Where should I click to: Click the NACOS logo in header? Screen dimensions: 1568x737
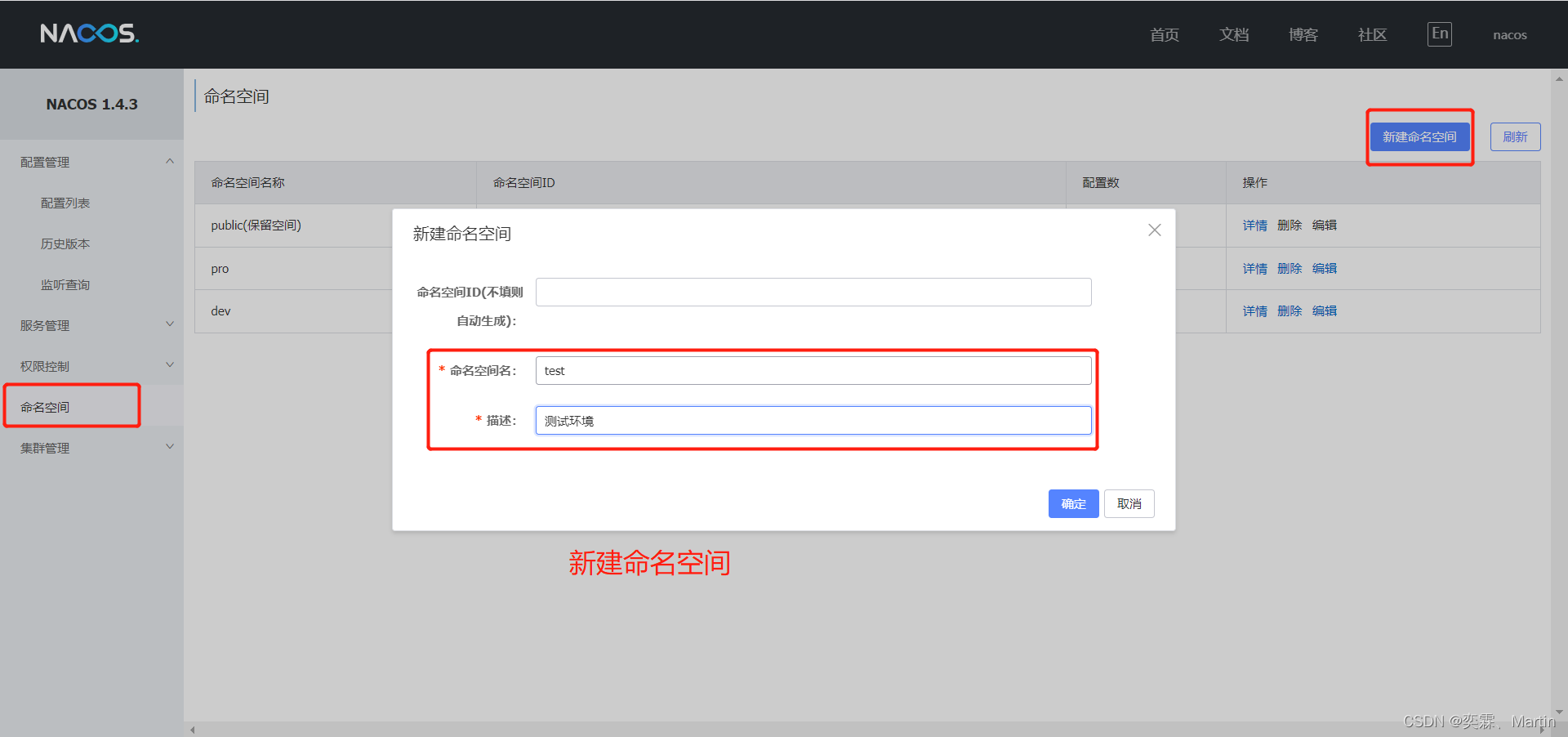click(89, 33)
